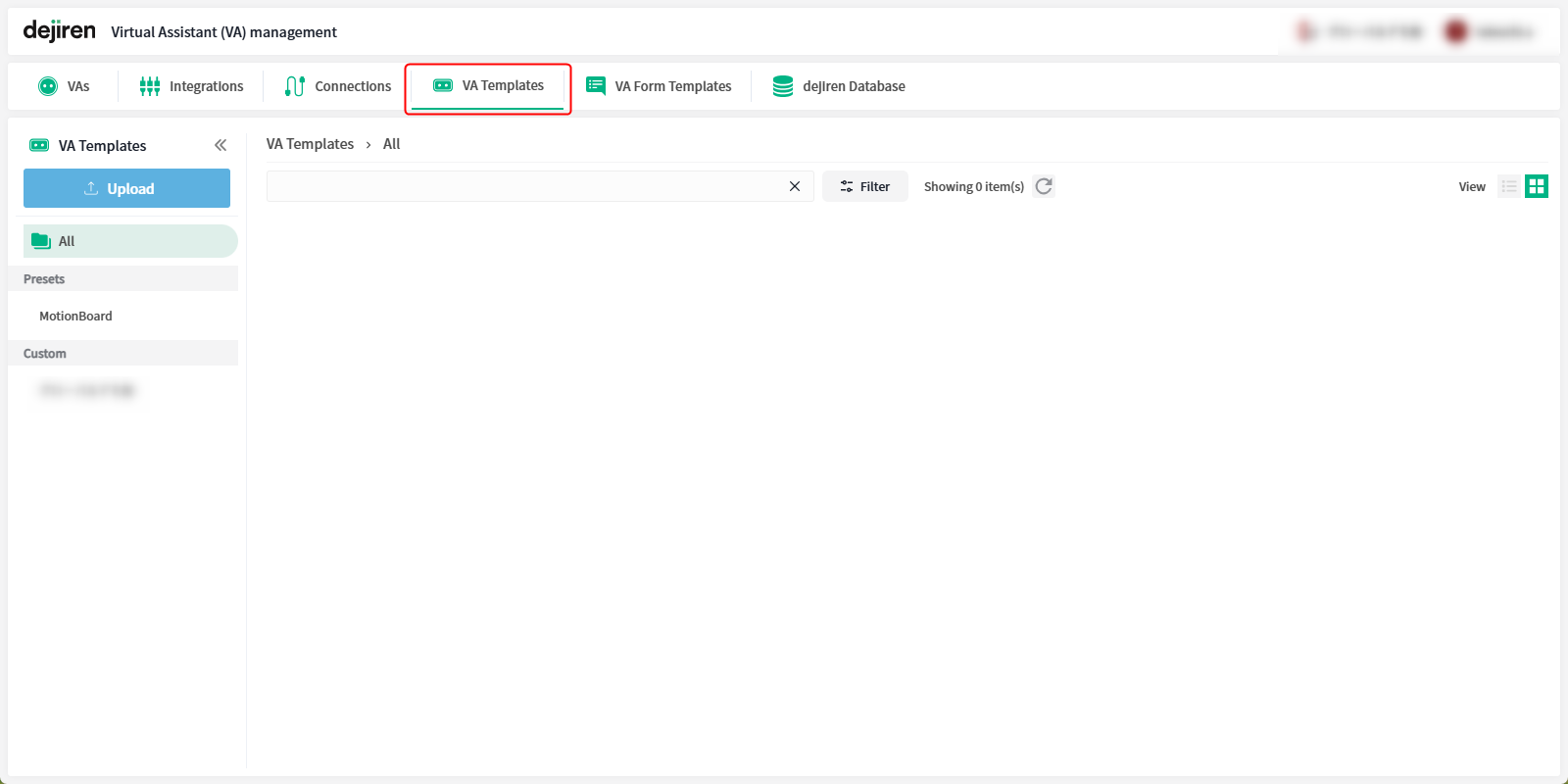This screenshot has width=1568, height=784.
Task: Click the dejiren logo
Action: [59, 31]
